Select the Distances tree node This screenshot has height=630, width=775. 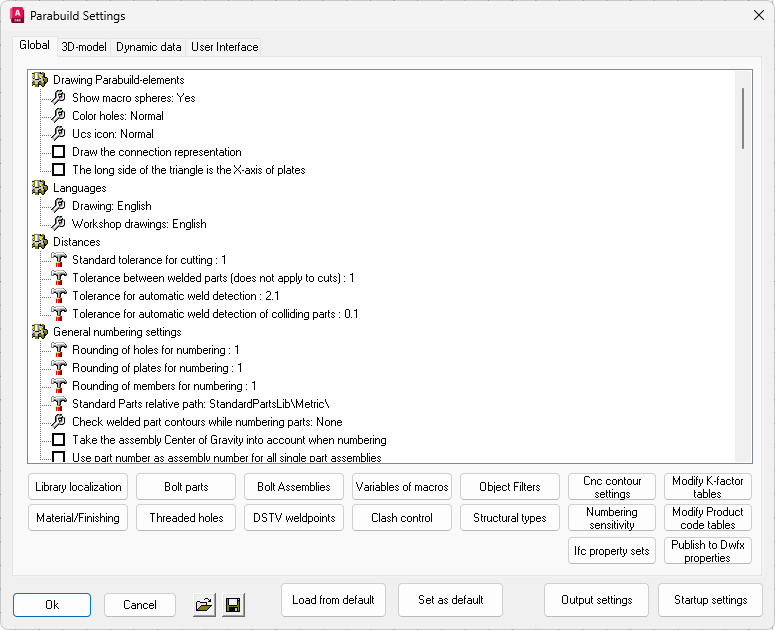(77, 242)
